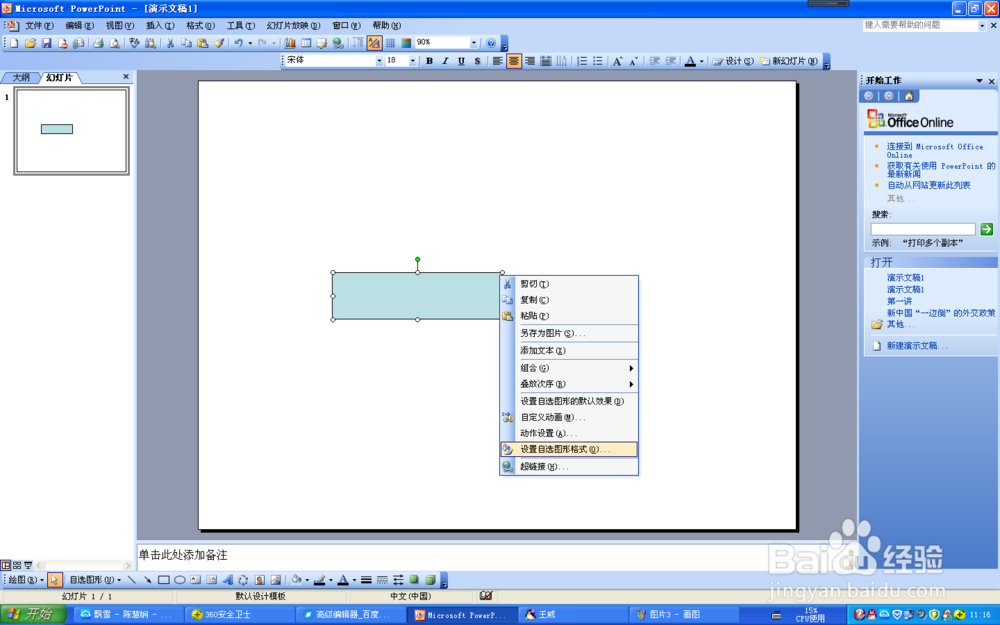Screen dimensions: 1000x625
Task: Run the spelling check icon
Action: click(x=134, y=43)
